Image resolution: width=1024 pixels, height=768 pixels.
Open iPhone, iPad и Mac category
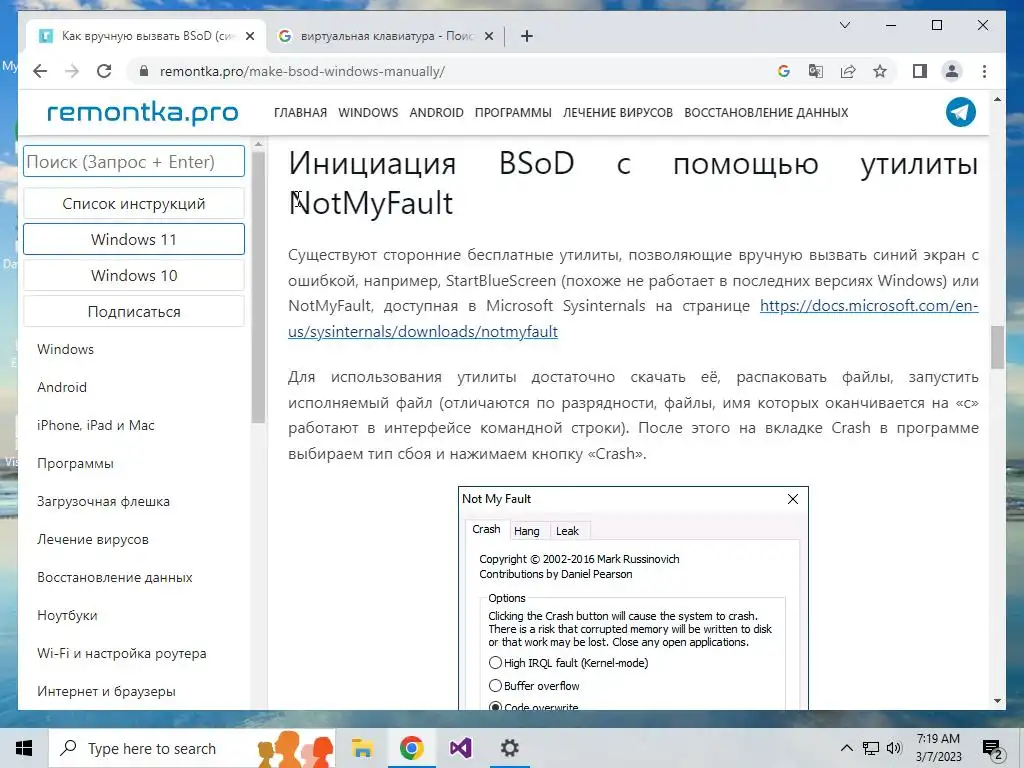(x=95, y=425)
